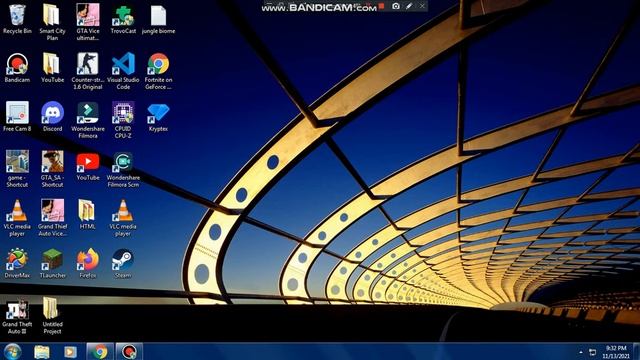Launch the Grand Thief Auto Vice shortcut

[52, 218]
